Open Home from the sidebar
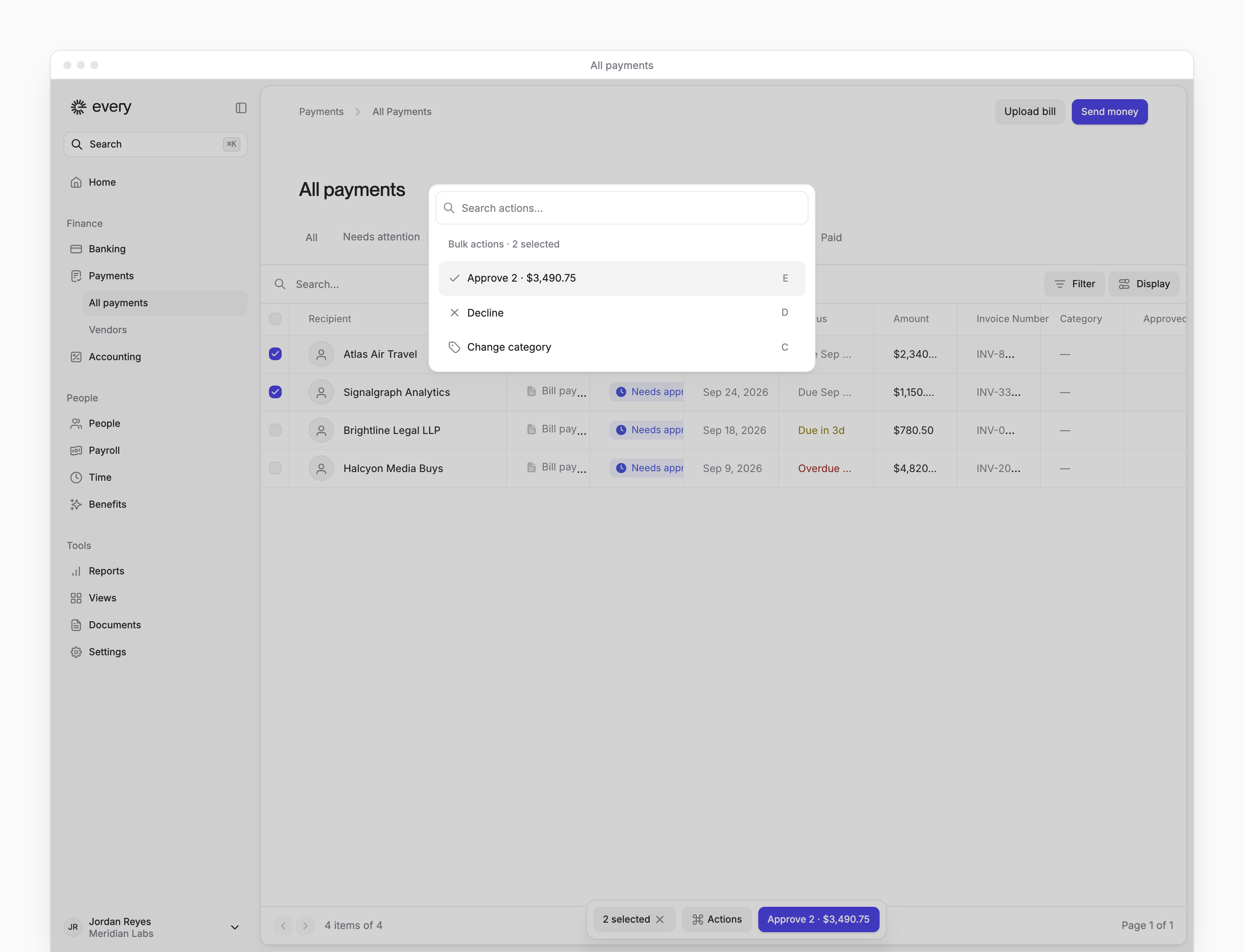Screen dimensions: 1244x952 tap(155, 182)
